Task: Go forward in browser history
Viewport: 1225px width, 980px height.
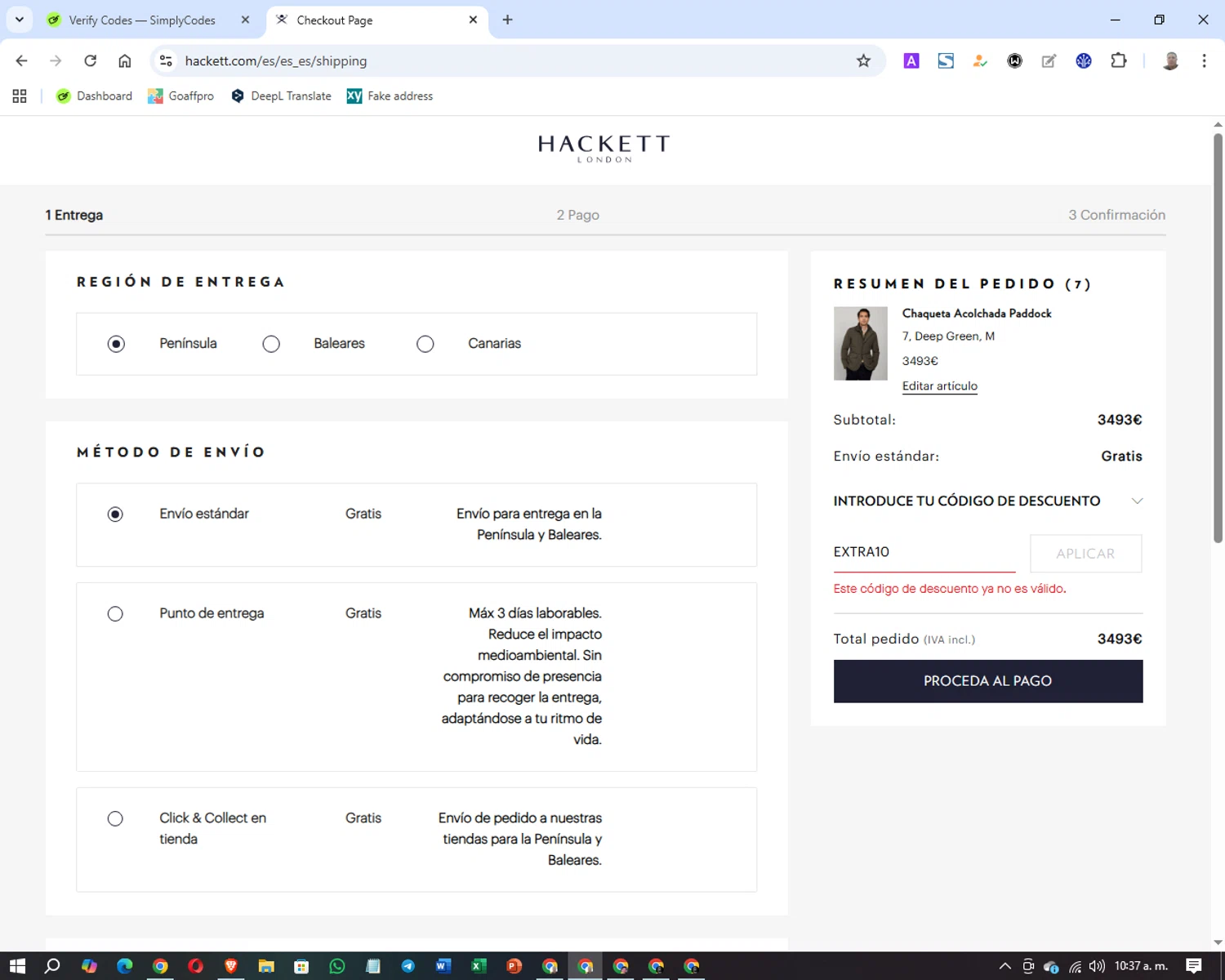Action: coord(56,60)
